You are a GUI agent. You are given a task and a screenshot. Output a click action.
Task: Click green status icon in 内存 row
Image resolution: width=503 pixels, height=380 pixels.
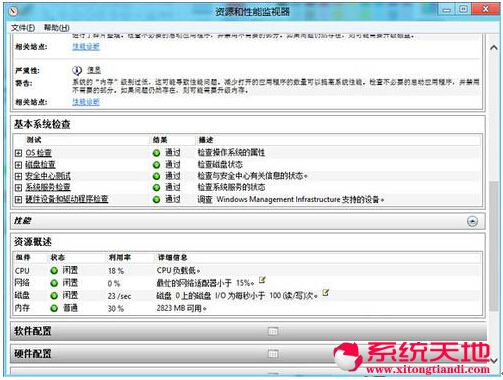(54, 308)
